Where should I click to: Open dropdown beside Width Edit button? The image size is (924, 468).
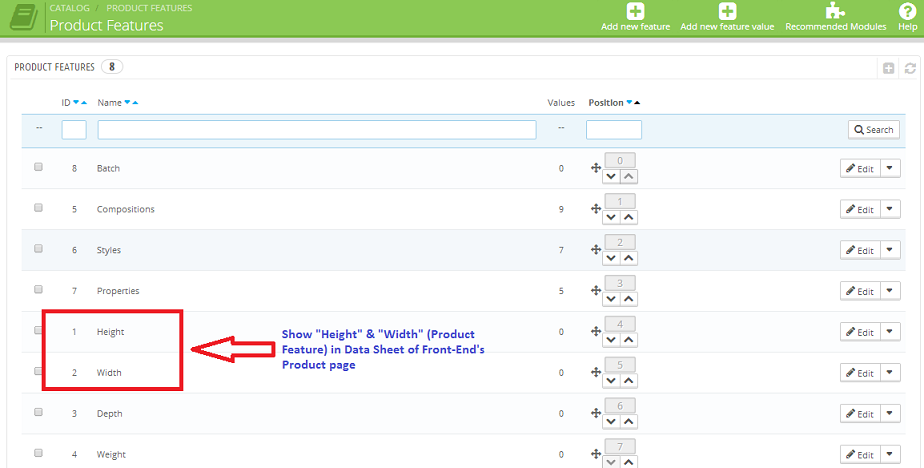click(x=890, y=373)
